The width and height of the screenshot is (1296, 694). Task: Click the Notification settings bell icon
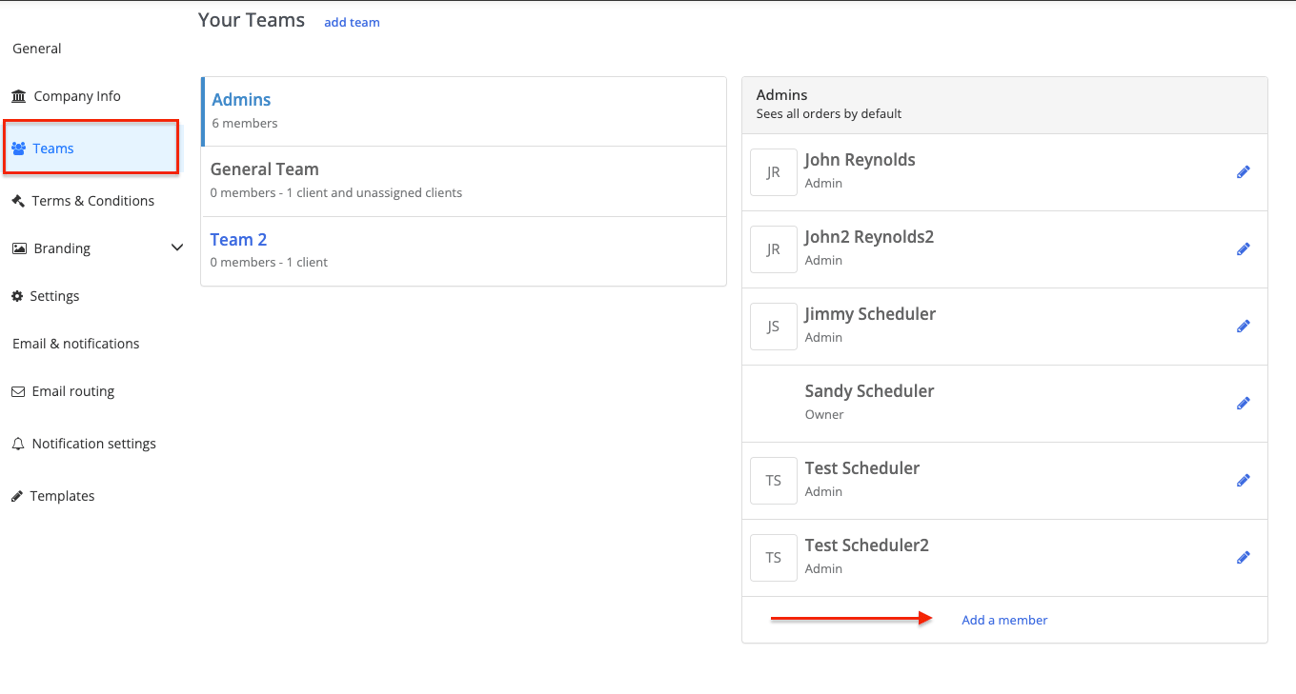coord(17,443)
